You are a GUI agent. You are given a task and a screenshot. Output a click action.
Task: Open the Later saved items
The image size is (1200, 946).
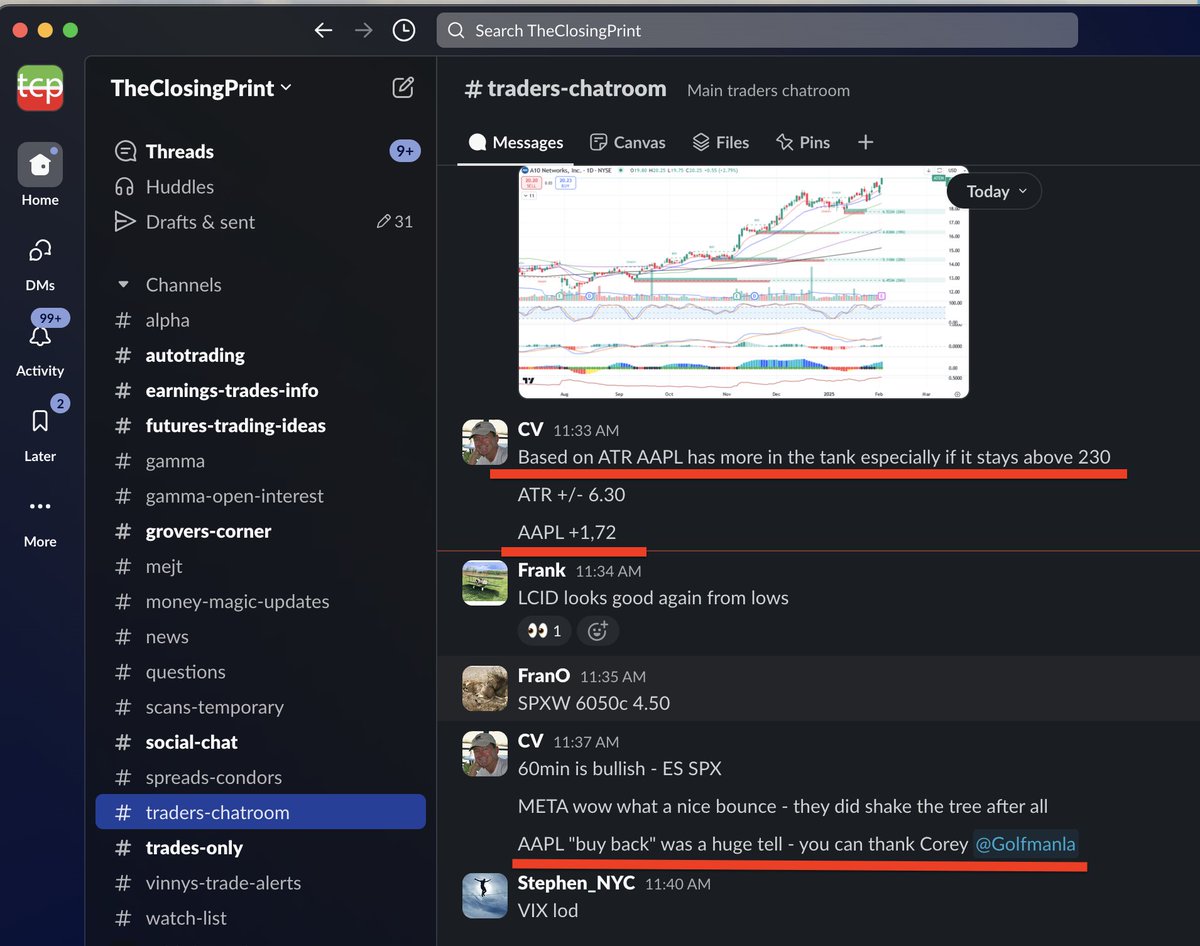(40, 430)
